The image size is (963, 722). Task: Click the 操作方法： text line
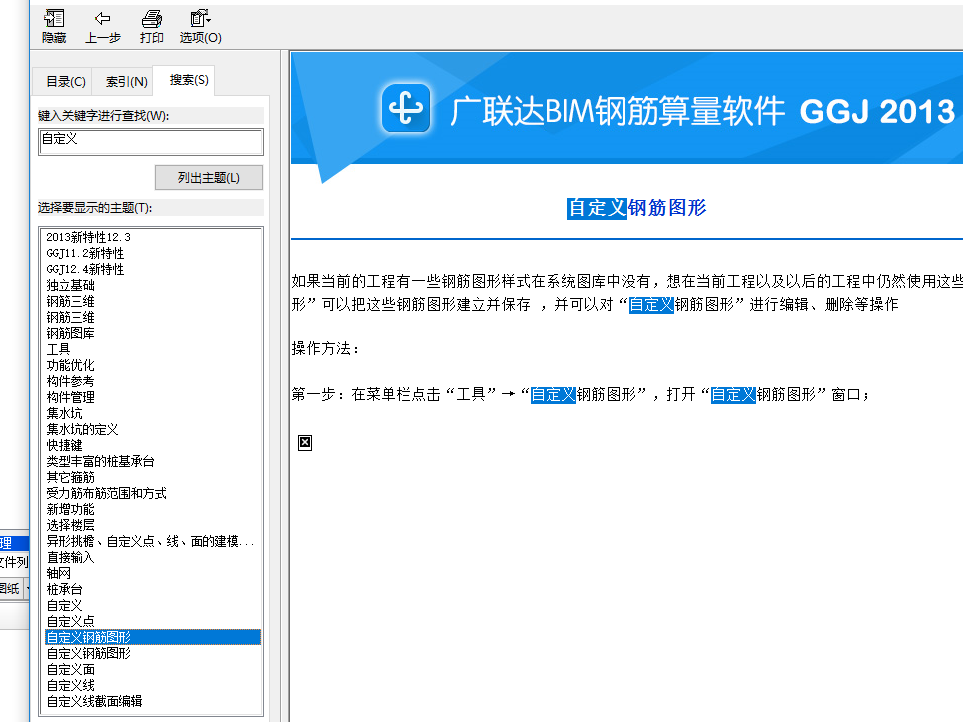pyautogui.click(x=326, y=348)
